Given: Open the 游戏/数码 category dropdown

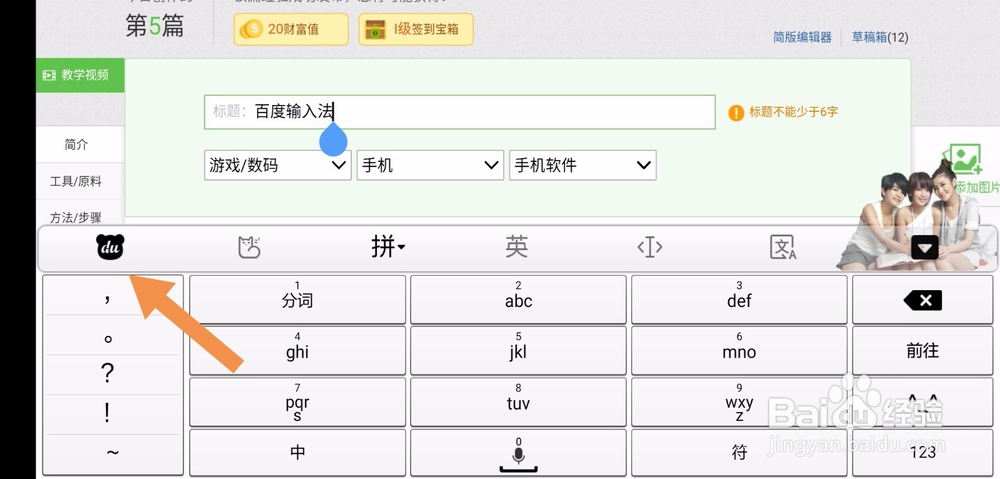Looking at the screenshot, I should coord(277,165).
